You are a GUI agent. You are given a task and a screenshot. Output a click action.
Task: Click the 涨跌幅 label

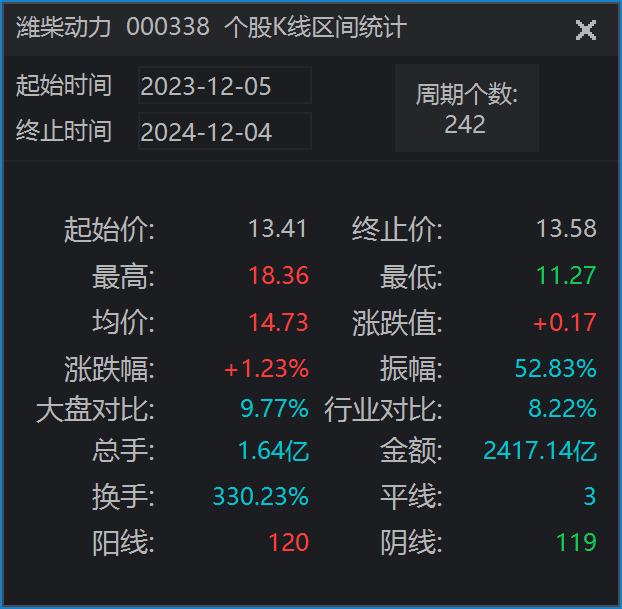[109, 369]
